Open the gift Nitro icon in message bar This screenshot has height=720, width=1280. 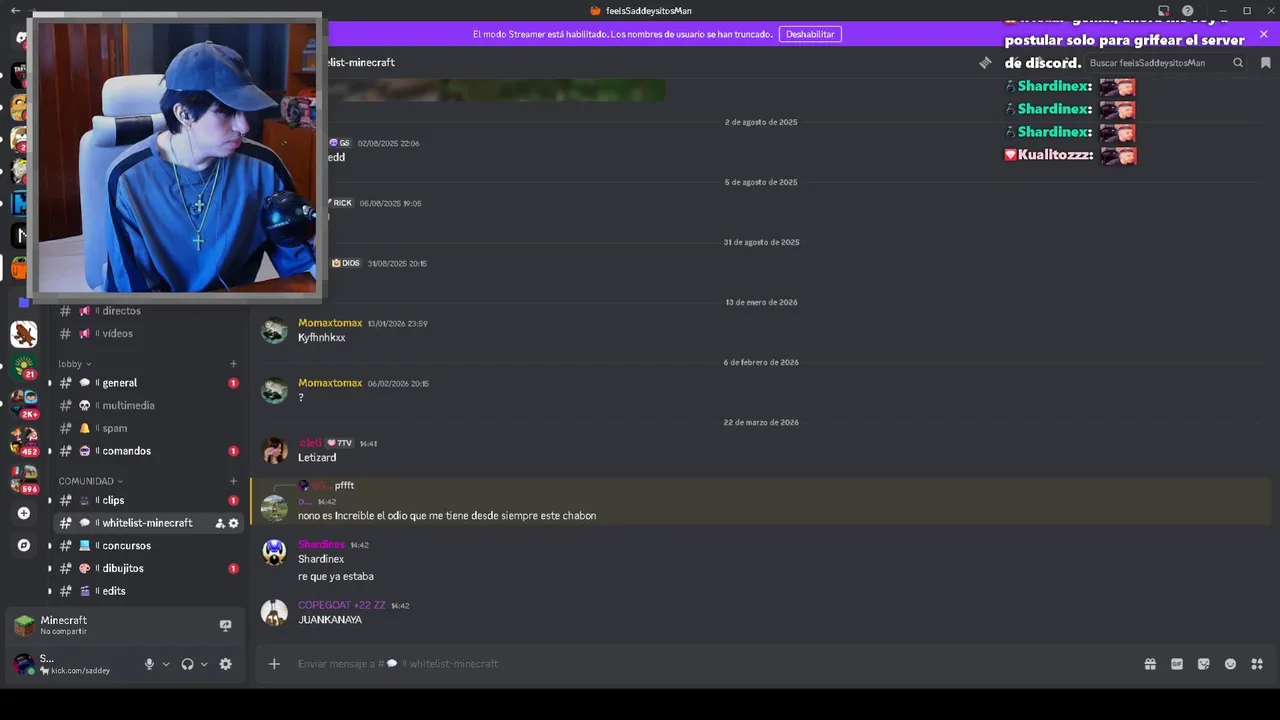[x=1150, y=664]
